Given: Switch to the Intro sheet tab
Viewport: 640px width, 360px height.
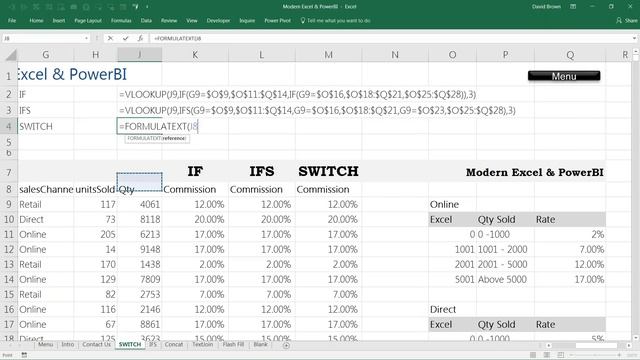Looking at the screenshot, I should 68,345.
